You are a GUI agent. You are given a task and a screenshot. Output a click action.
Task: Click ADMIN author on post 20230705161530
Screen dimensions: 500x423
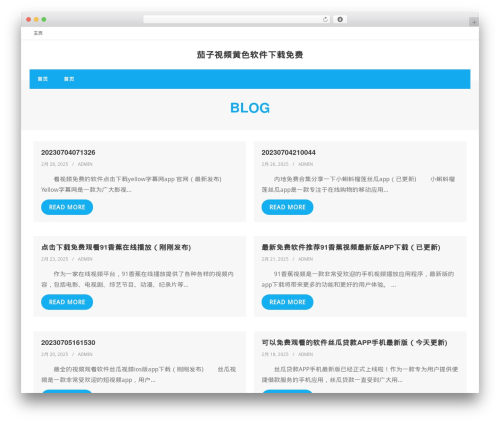coord(85,354)
